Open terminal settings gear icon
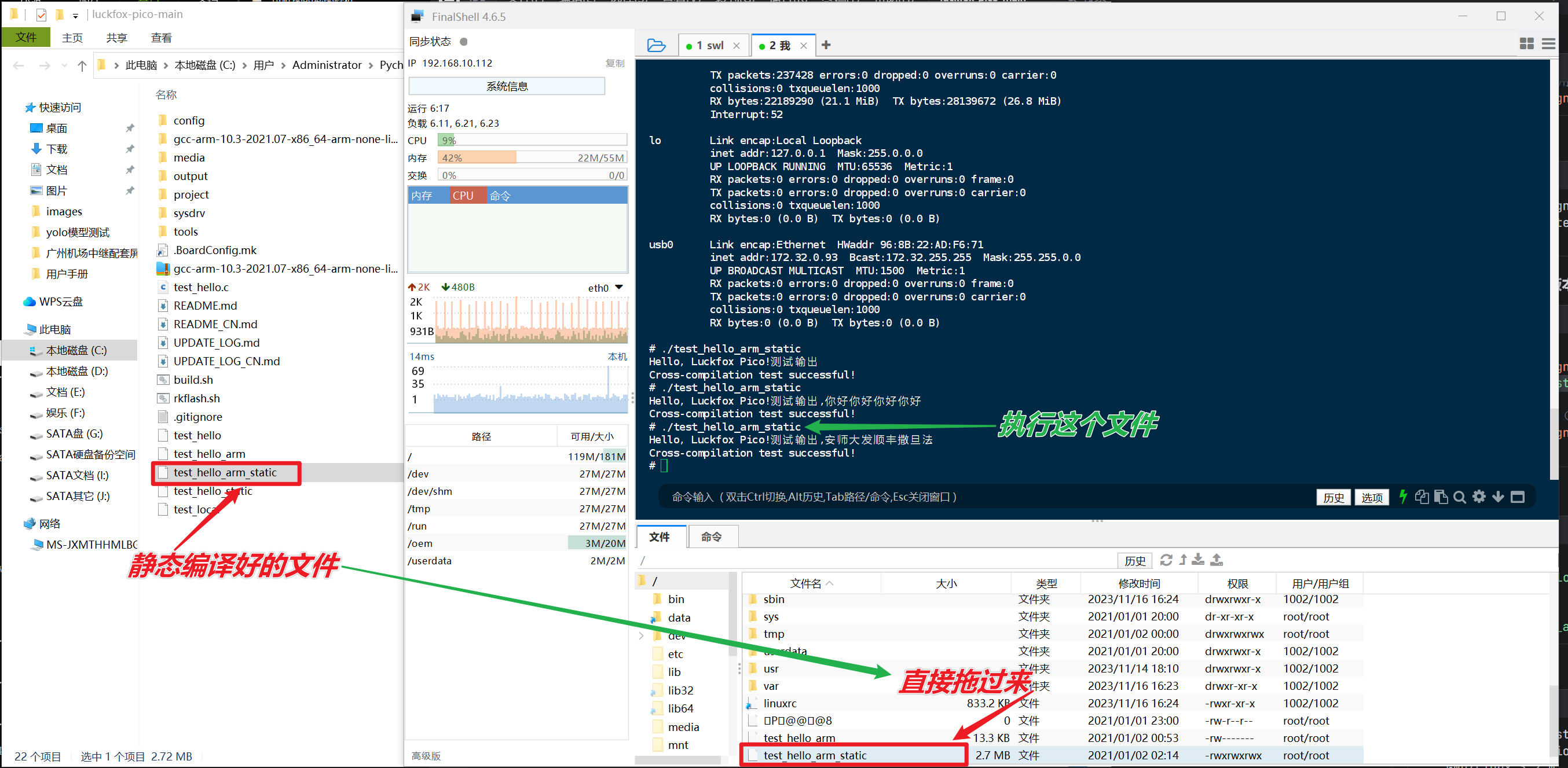Screen dimensions: 1568x768 pyautogui.click(x=1478, y=497)
